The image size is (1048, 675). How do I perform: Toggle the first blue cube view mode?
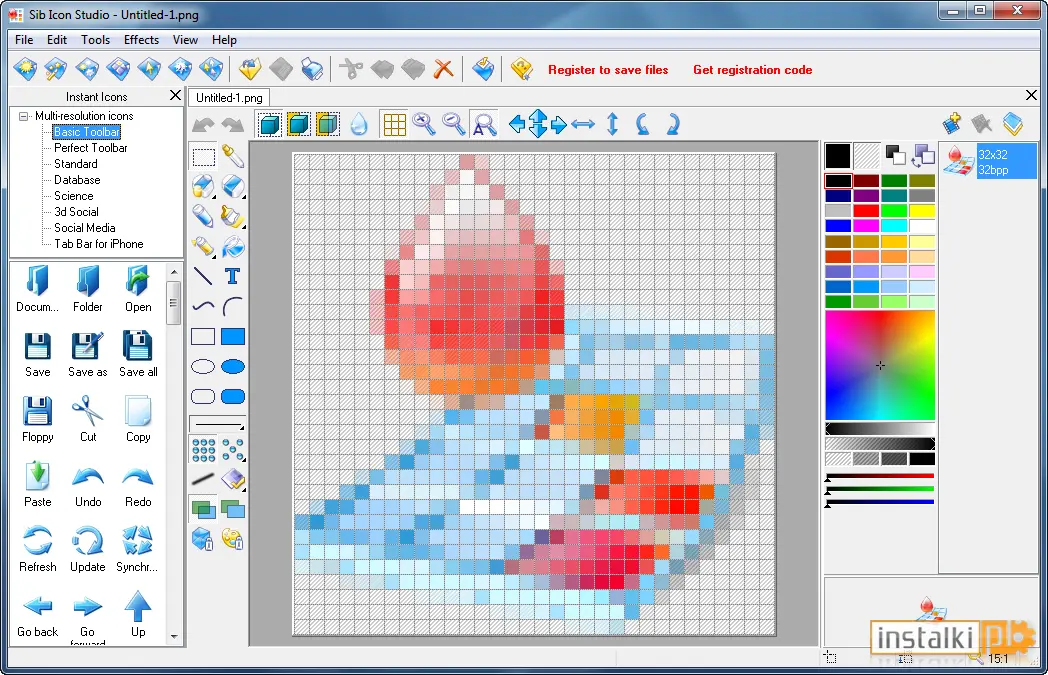269,124
